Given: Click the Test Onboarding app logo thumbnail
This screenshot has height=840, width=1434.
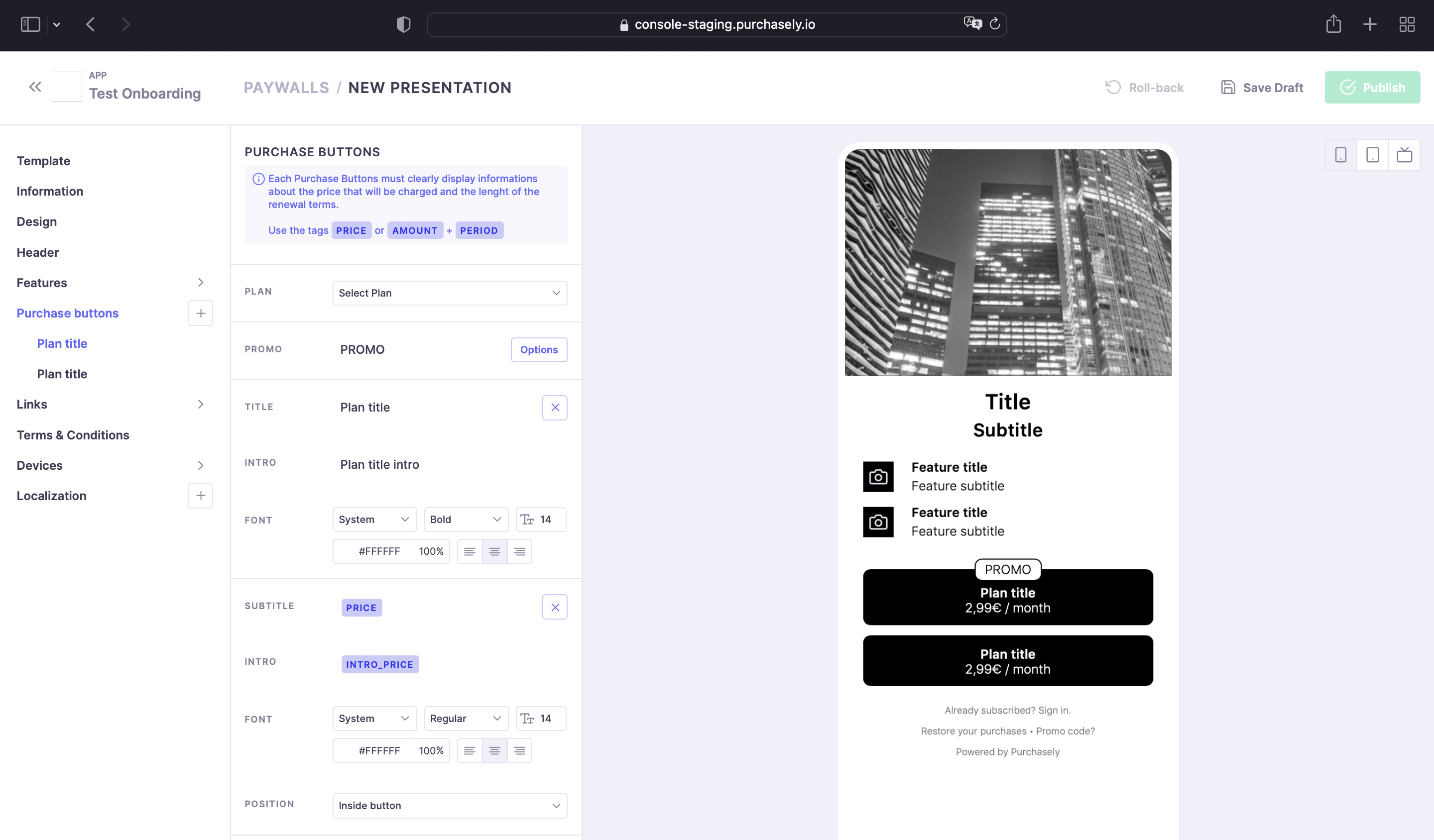Looking at the screenshot, I should point(67,87).
